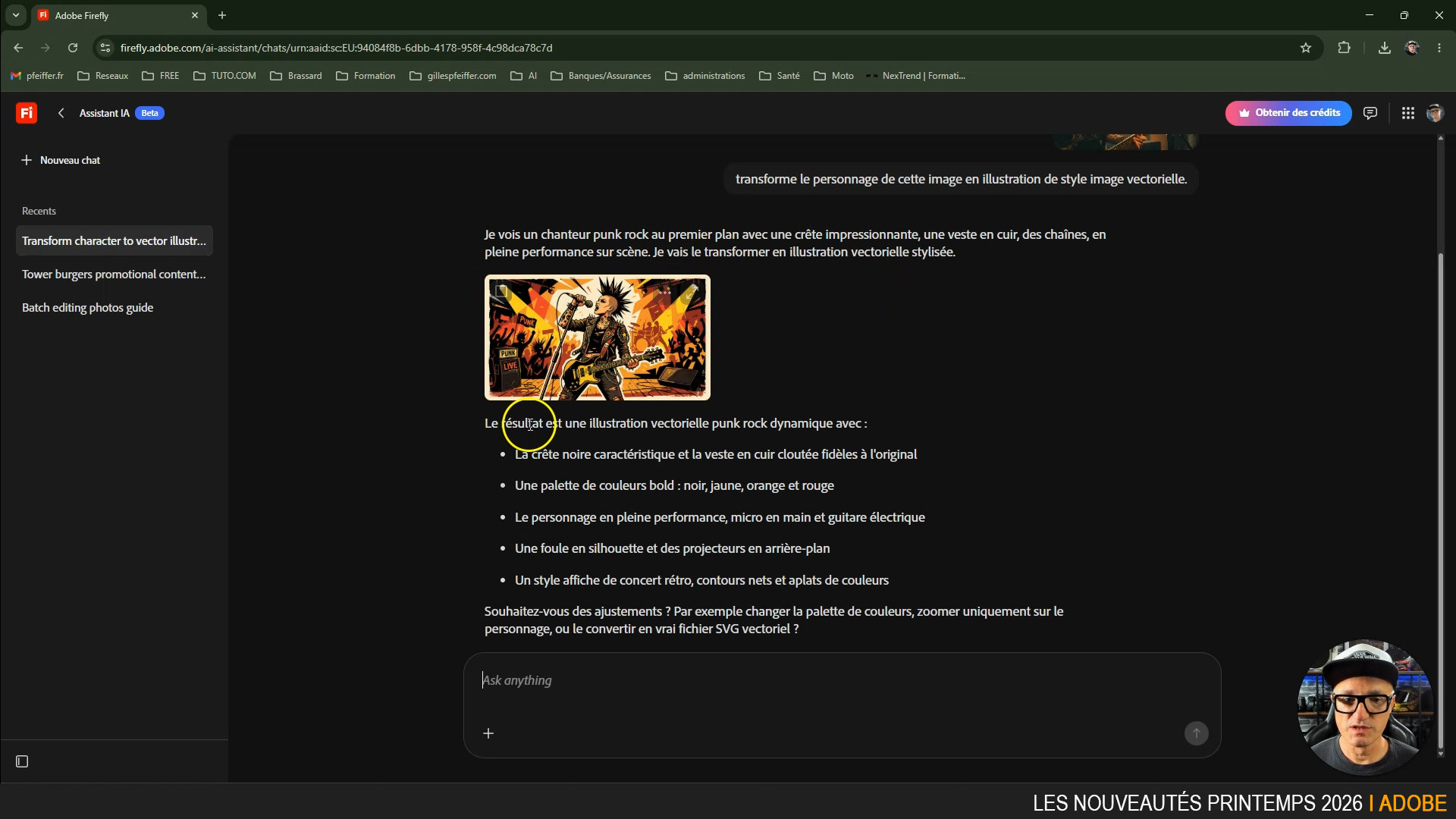Open the browser extensions puzzle icon

coord(1345,48)
